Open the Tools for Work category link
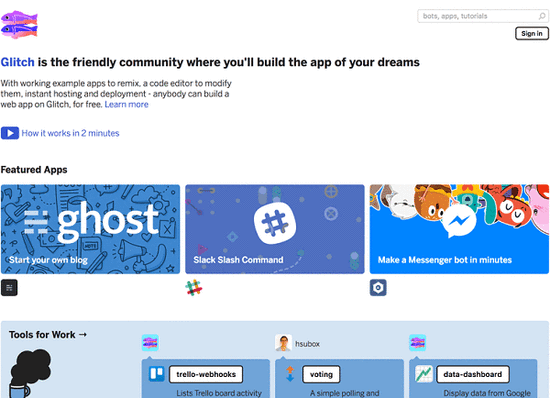Viewport: 550px width, 398px height. pos(48,335)
